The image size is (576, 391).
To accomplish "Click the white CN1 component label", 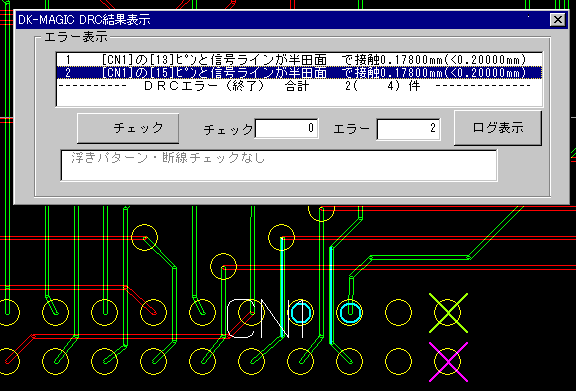I will click(x=266, y=318).
